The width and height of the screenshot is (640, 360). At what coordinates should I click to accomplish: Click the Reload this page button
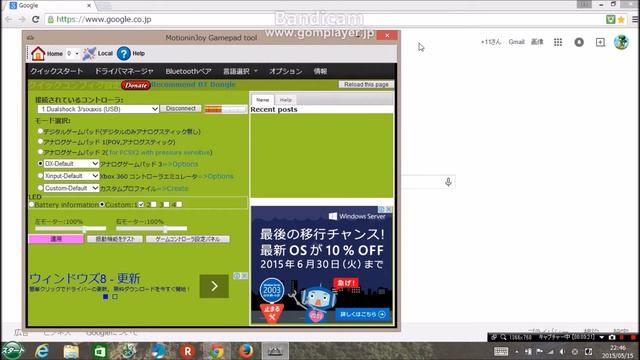point(366,84)
